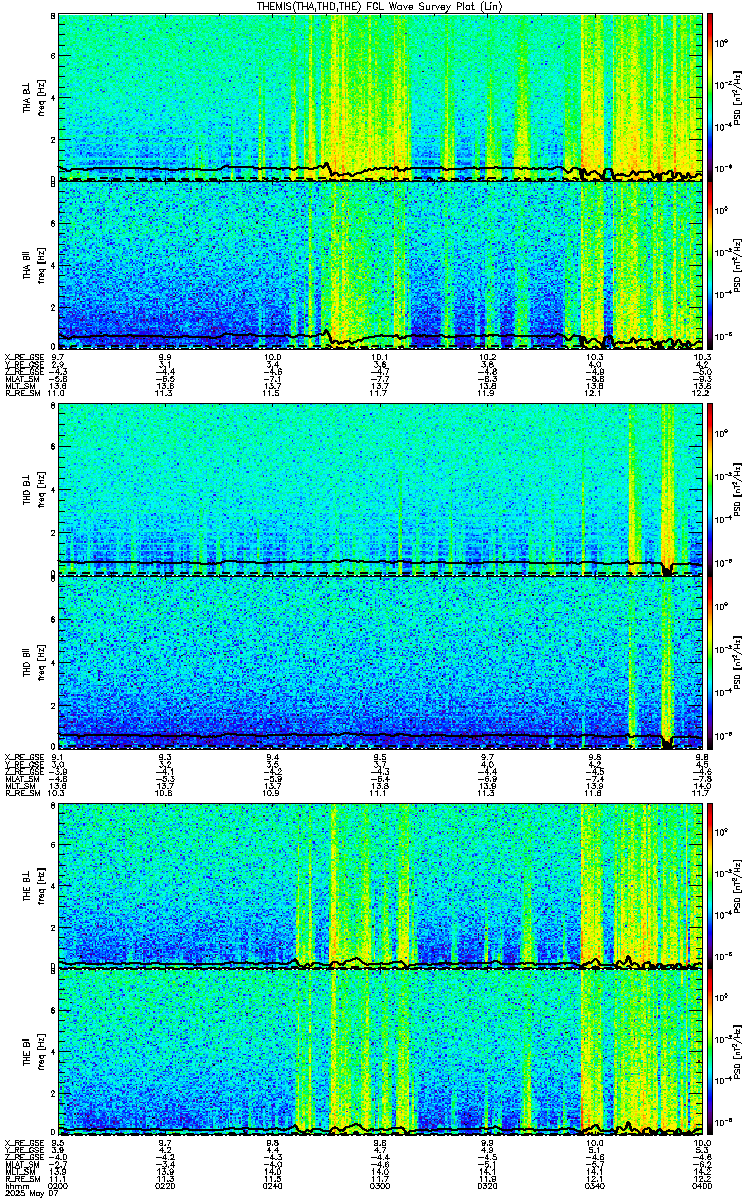
Task: Select the THA B-perpendicular spectrogram panel
Action: [x=380, y=96]
